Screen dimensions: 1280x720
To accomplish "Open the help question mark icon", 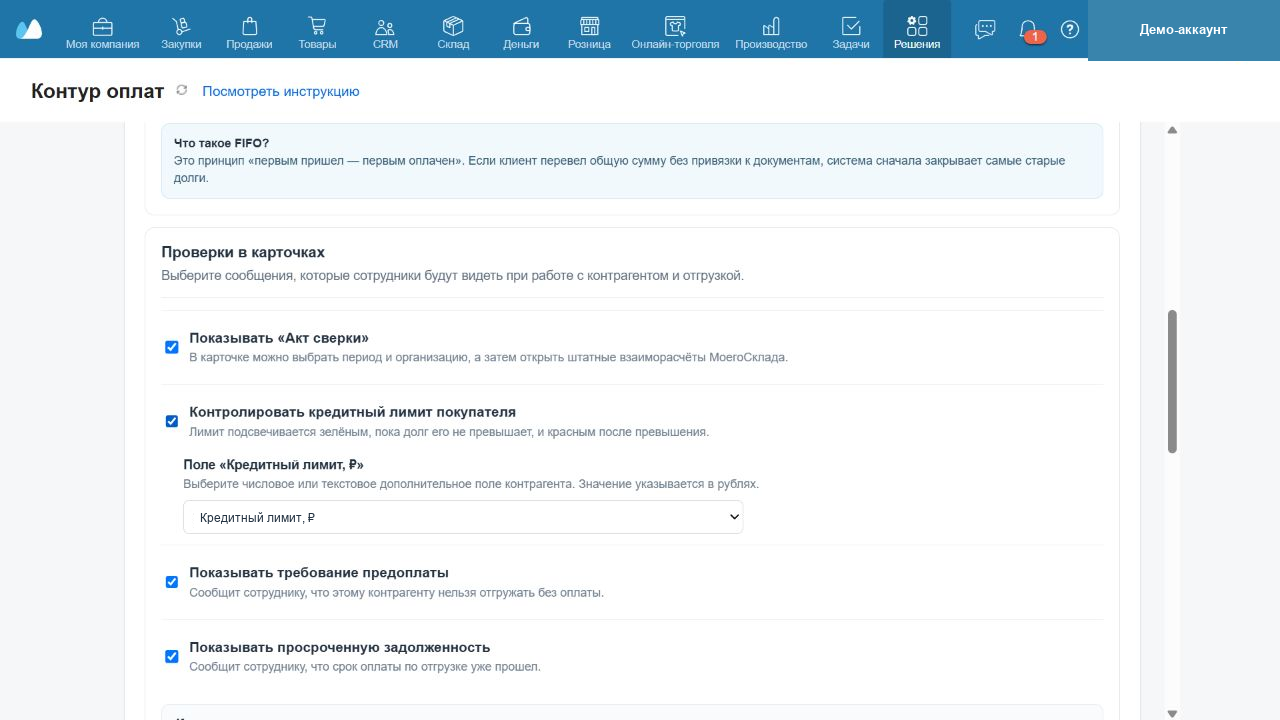I will click(x=1070, y=29).
